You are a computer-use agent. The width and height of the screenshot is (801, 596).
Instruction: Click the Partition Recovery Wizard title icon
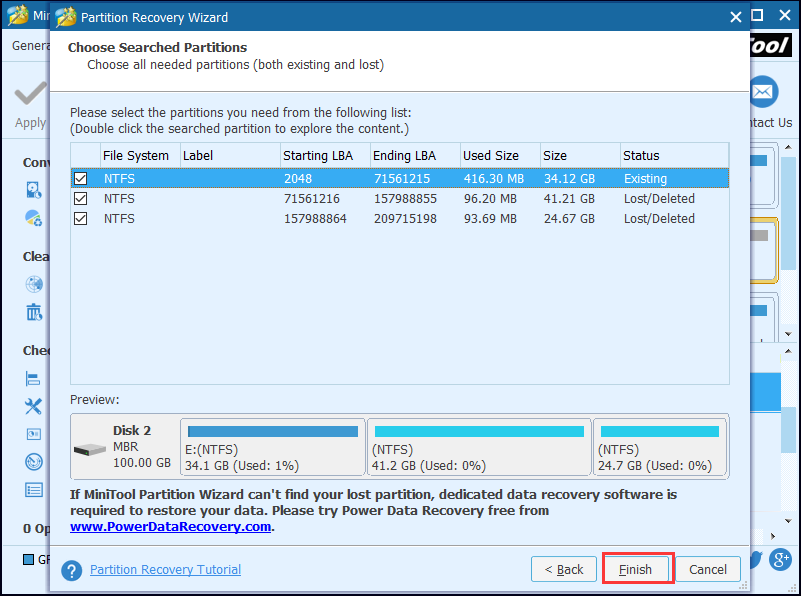pyautogui.click(x=65, y=17)
